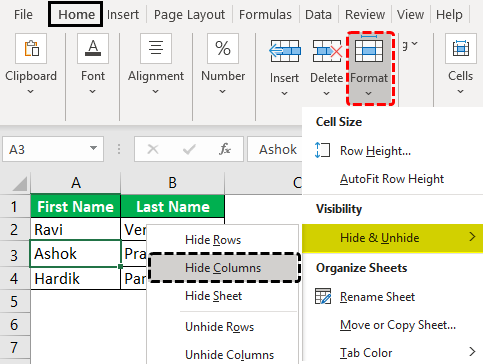
Task: Open the File tab
Action: click(x=23, y=15)
